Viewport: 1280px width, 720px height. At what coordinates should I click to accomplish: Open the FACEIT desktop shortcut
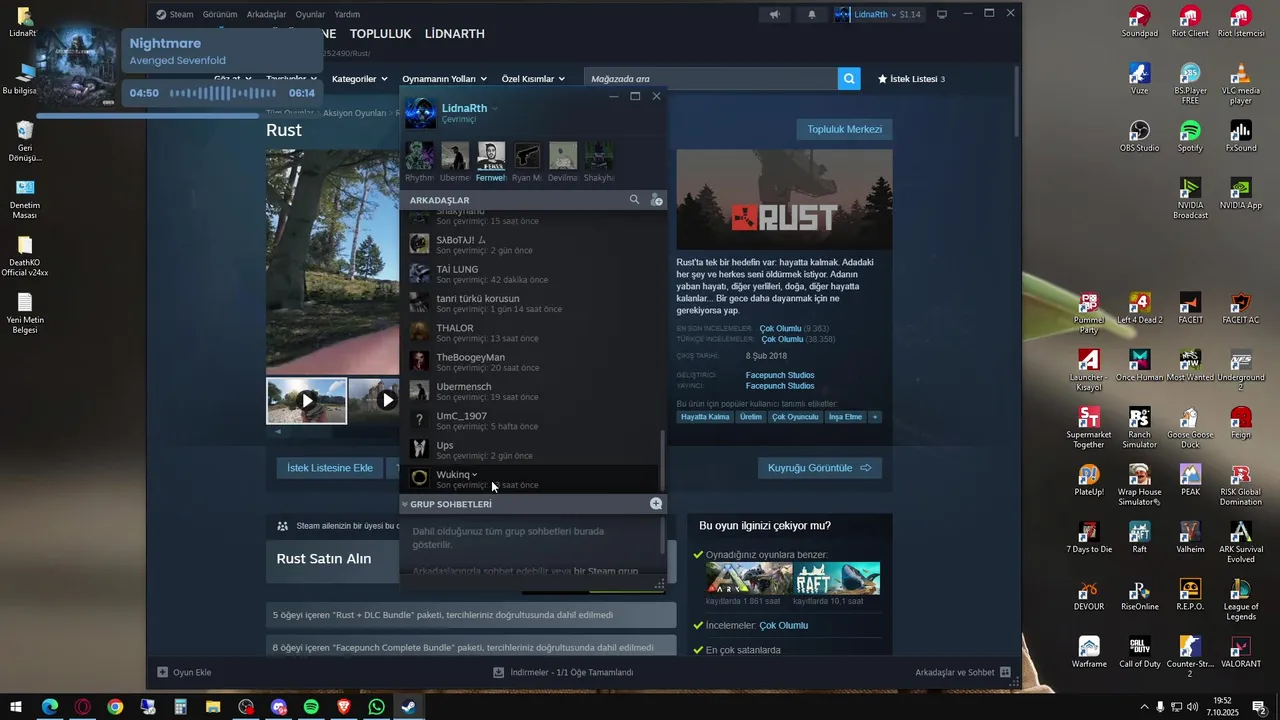click(x=1190, y=308)
